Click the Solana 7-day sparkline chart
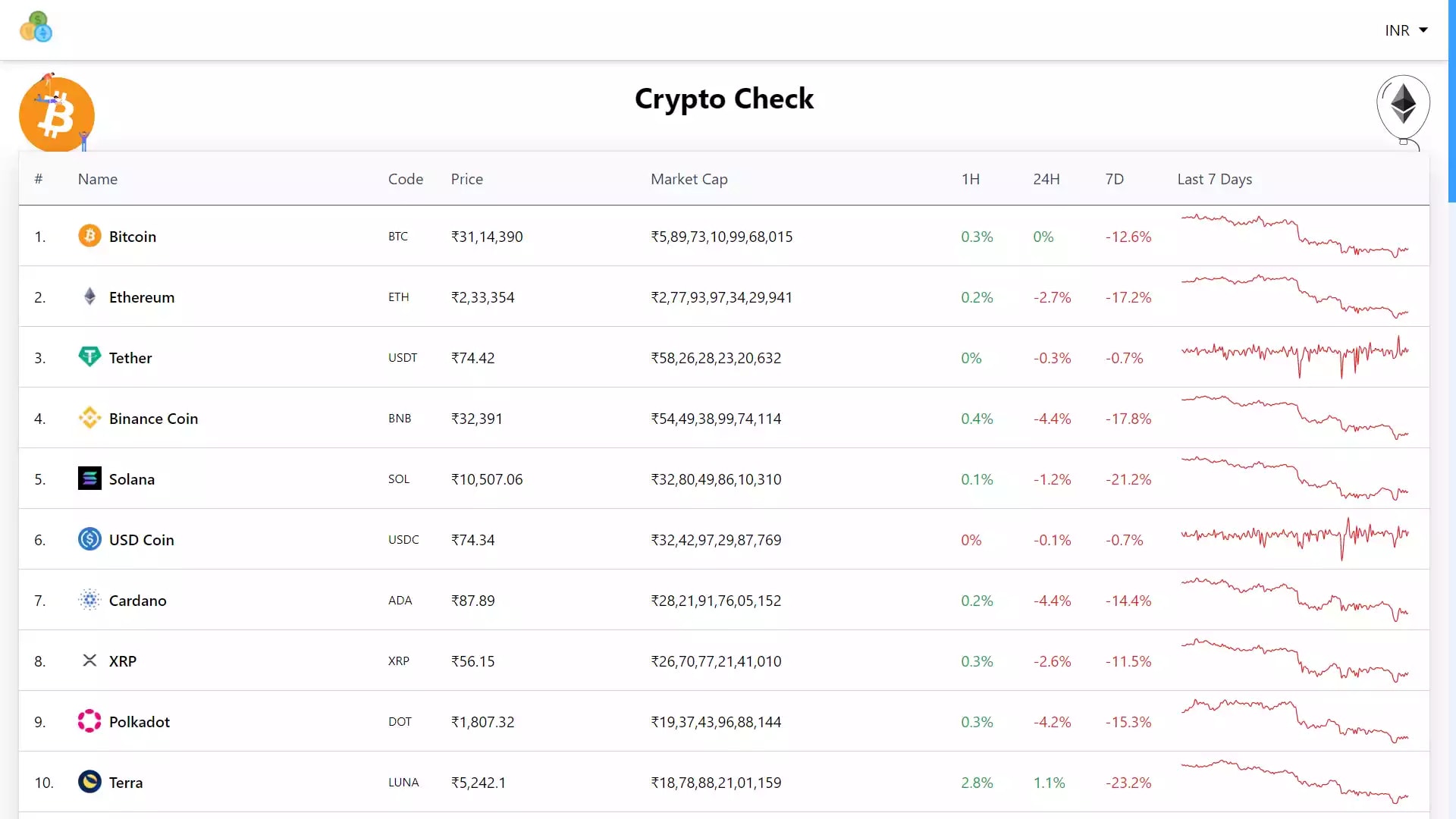The height and width of the screenshot is (819, 1456). tap(1294, 478)
